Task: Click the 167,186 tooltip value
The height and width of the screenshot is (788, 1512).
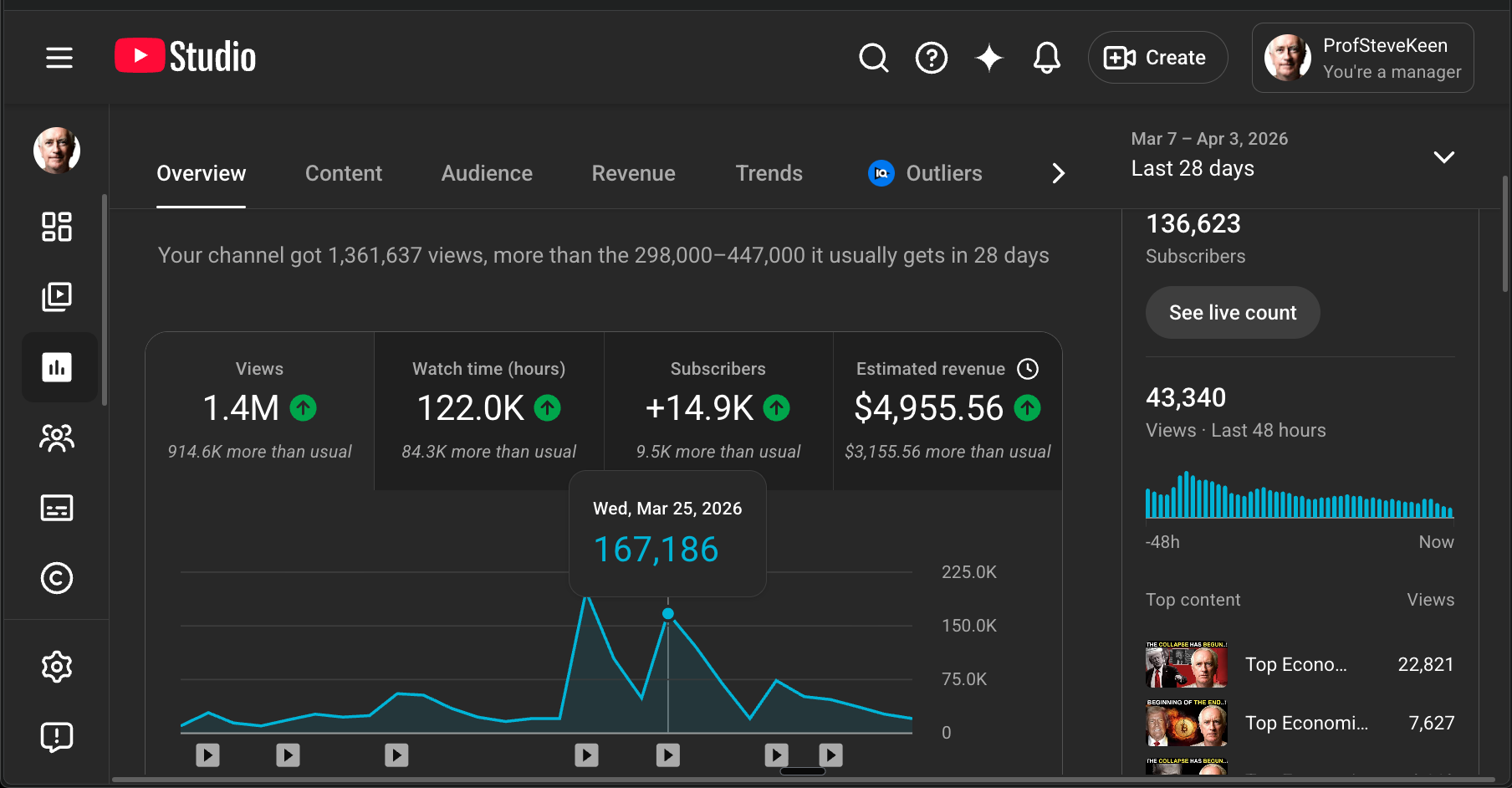Action: tap(656, 550)
